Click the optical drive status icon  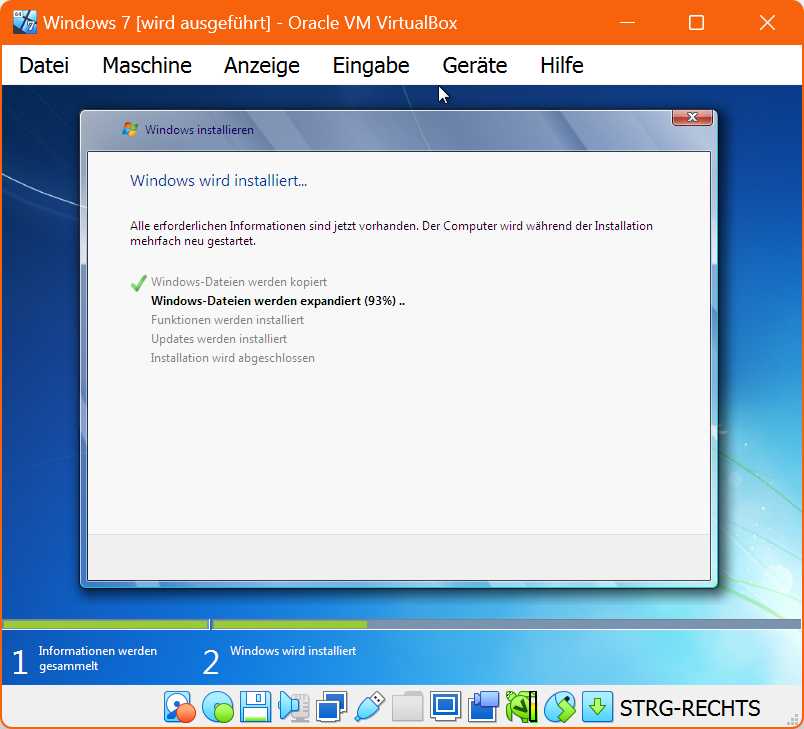click(218, 707)
